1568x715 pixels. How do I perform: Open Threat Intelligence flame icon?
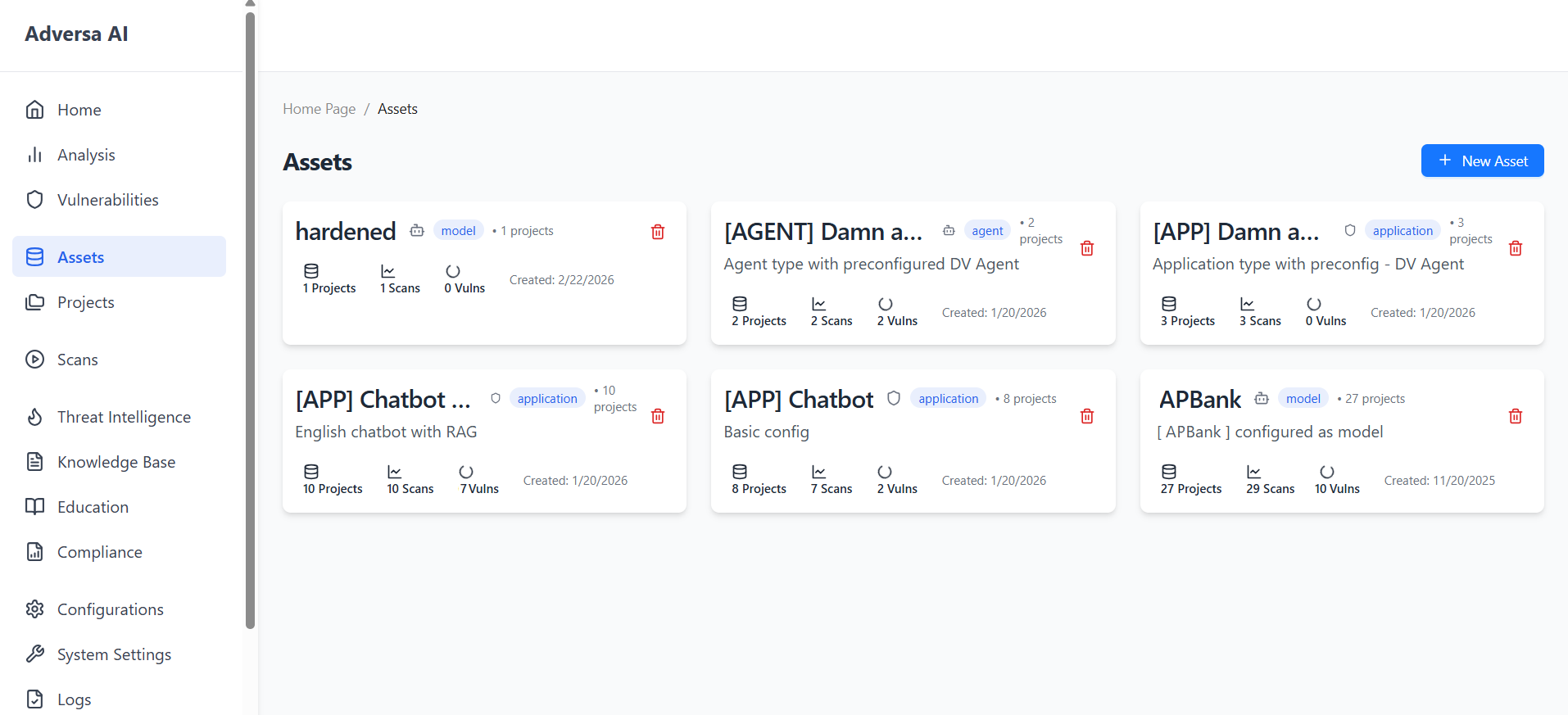click(x=34, y=416)
